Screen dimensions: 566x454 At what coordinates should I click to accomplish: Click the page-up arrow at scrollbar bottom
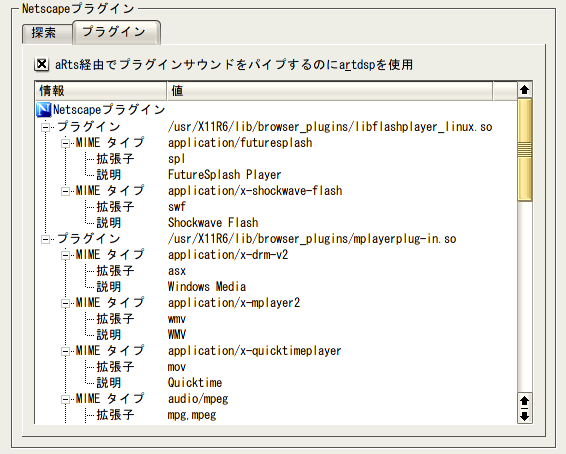(524, 401)
